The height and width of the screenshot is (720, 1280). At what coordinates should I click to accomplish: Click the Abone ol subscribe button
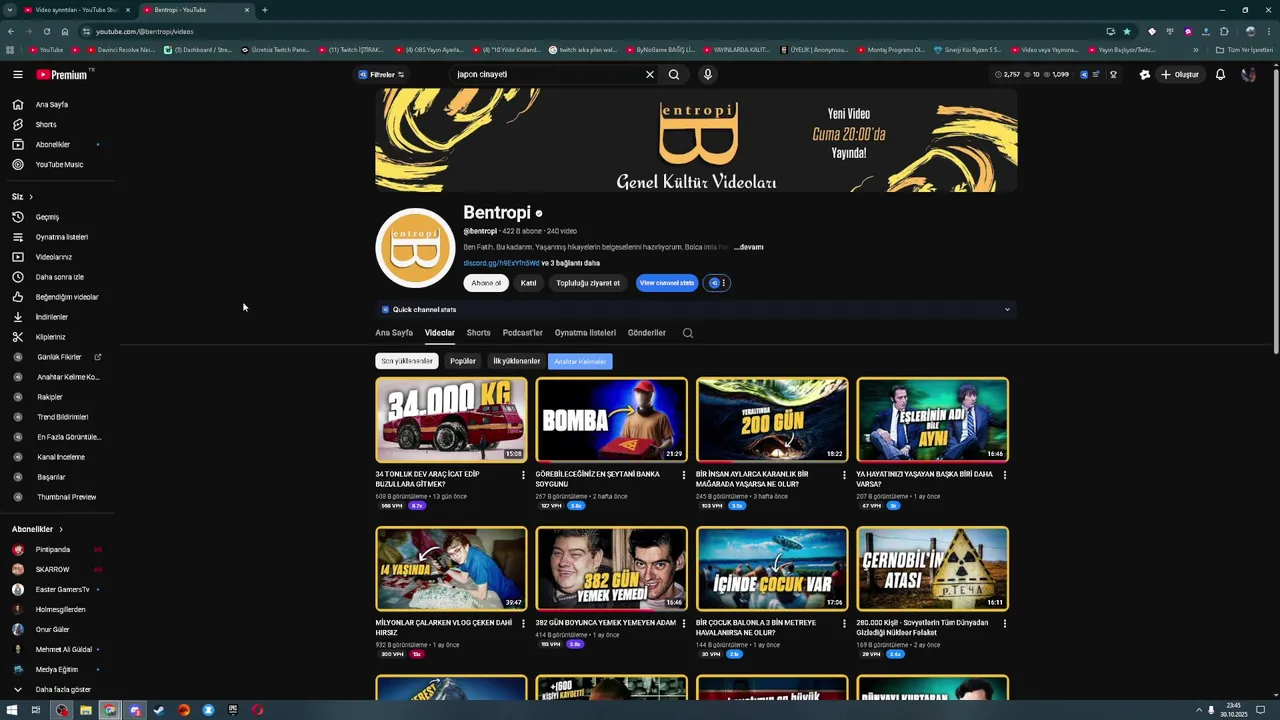pyautogui.click(x=486, y=283)
